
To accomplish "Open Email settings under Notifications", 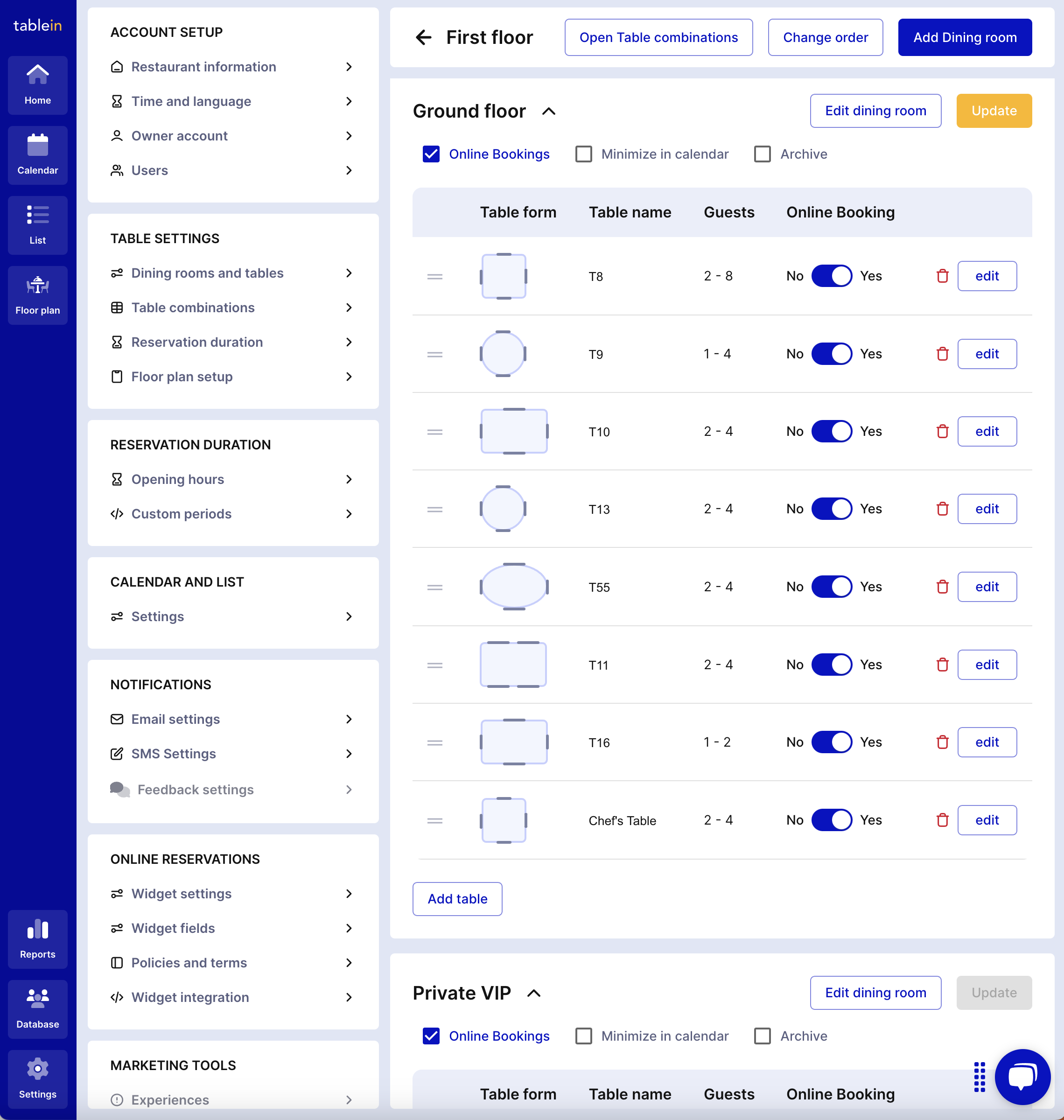I will click(x=175, y=719).
